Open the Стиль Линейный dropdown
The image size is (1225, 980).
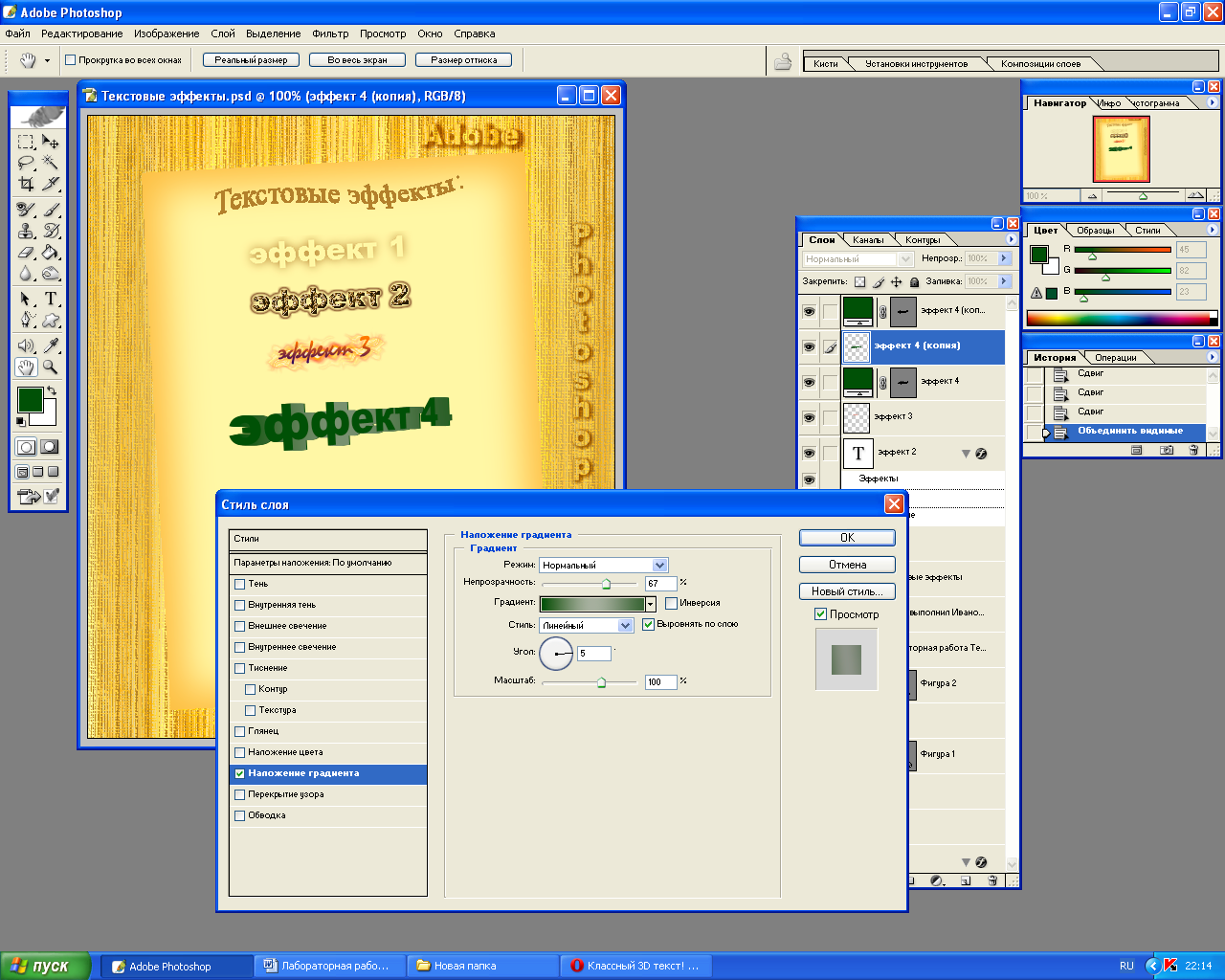(626, 626)
